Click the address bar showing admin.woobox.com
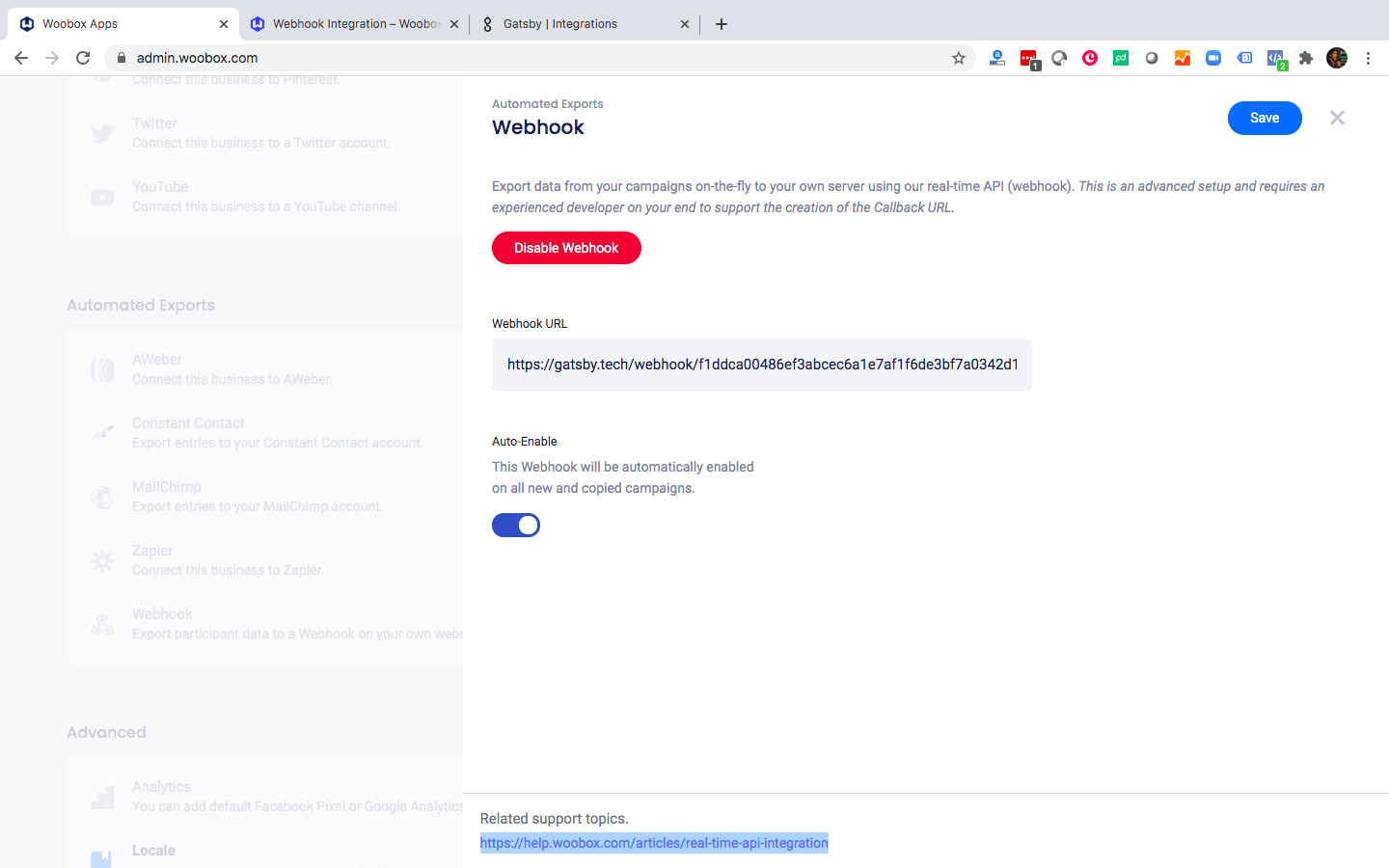The width and height of the screenshot is (1389, 868). pyautogui.click(x=540, y=58)
